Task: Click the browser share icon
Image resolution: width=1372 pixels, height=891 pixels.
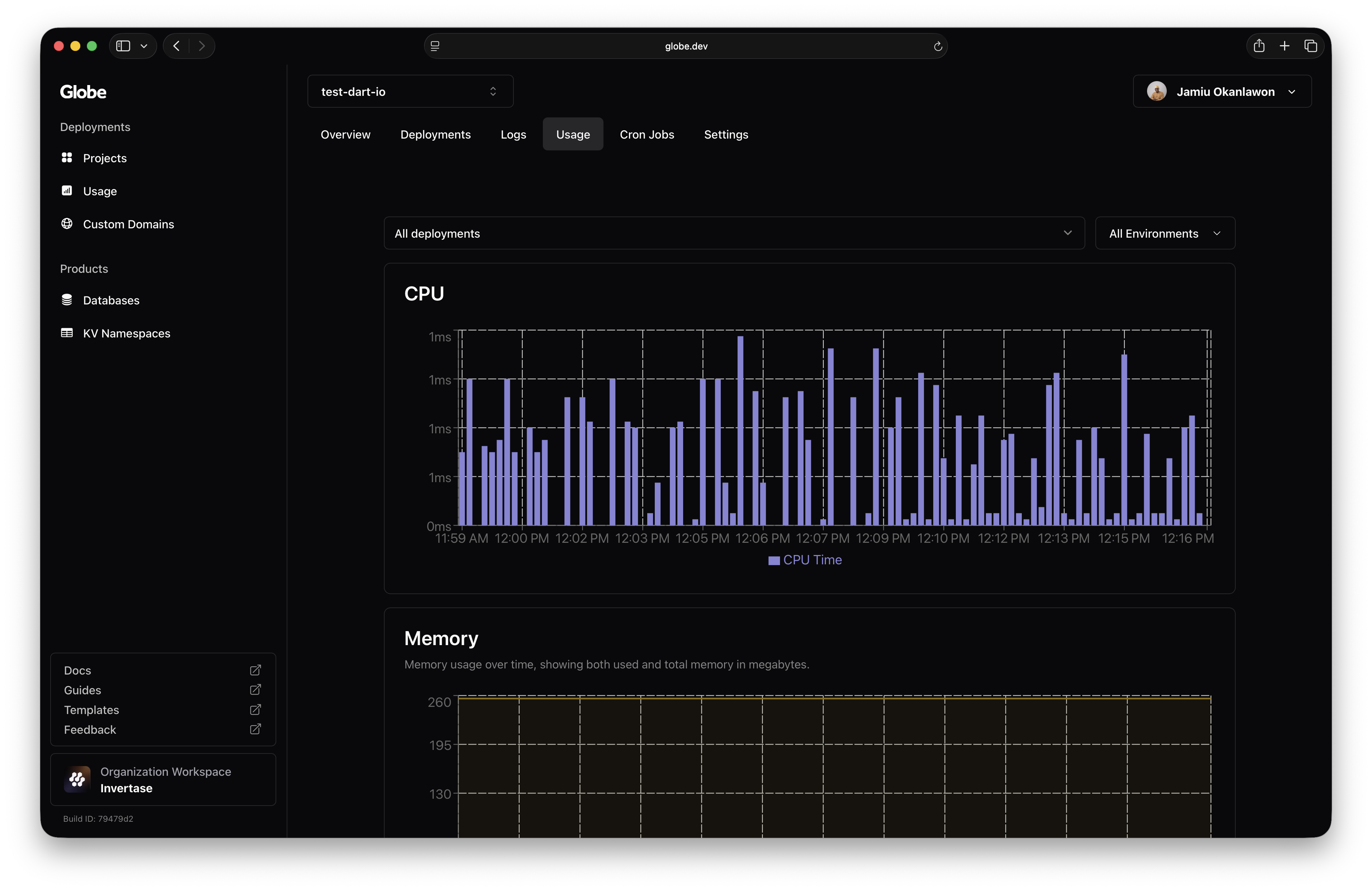Action: (1259, 46)
